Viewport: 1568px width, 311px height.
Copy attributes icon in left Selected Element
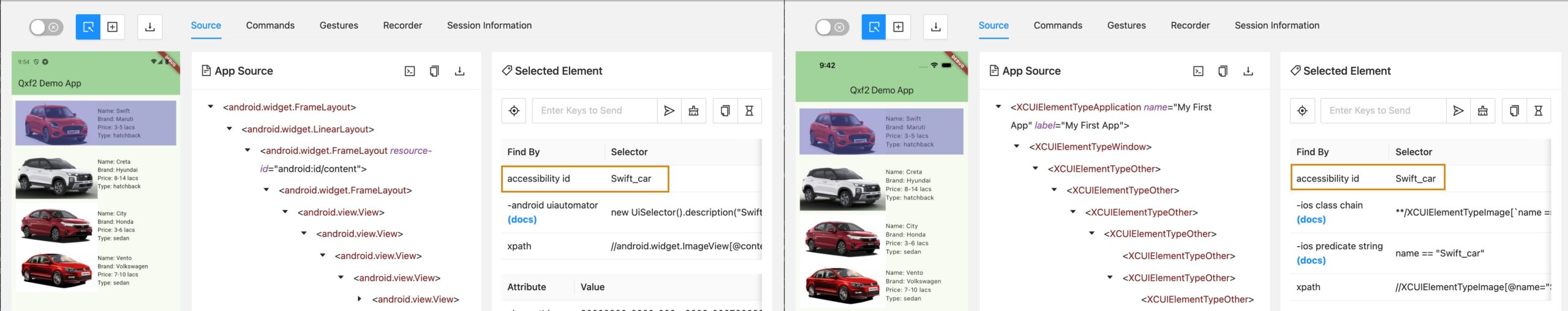[x=725, y=111]
